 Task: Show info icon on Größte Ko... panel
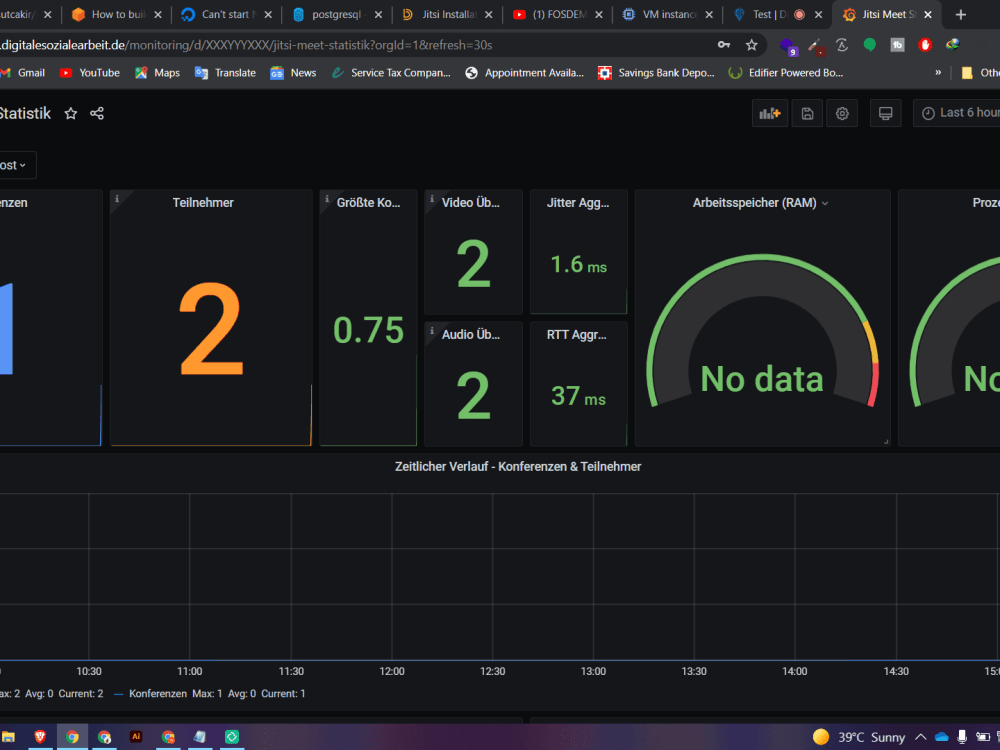327,199
